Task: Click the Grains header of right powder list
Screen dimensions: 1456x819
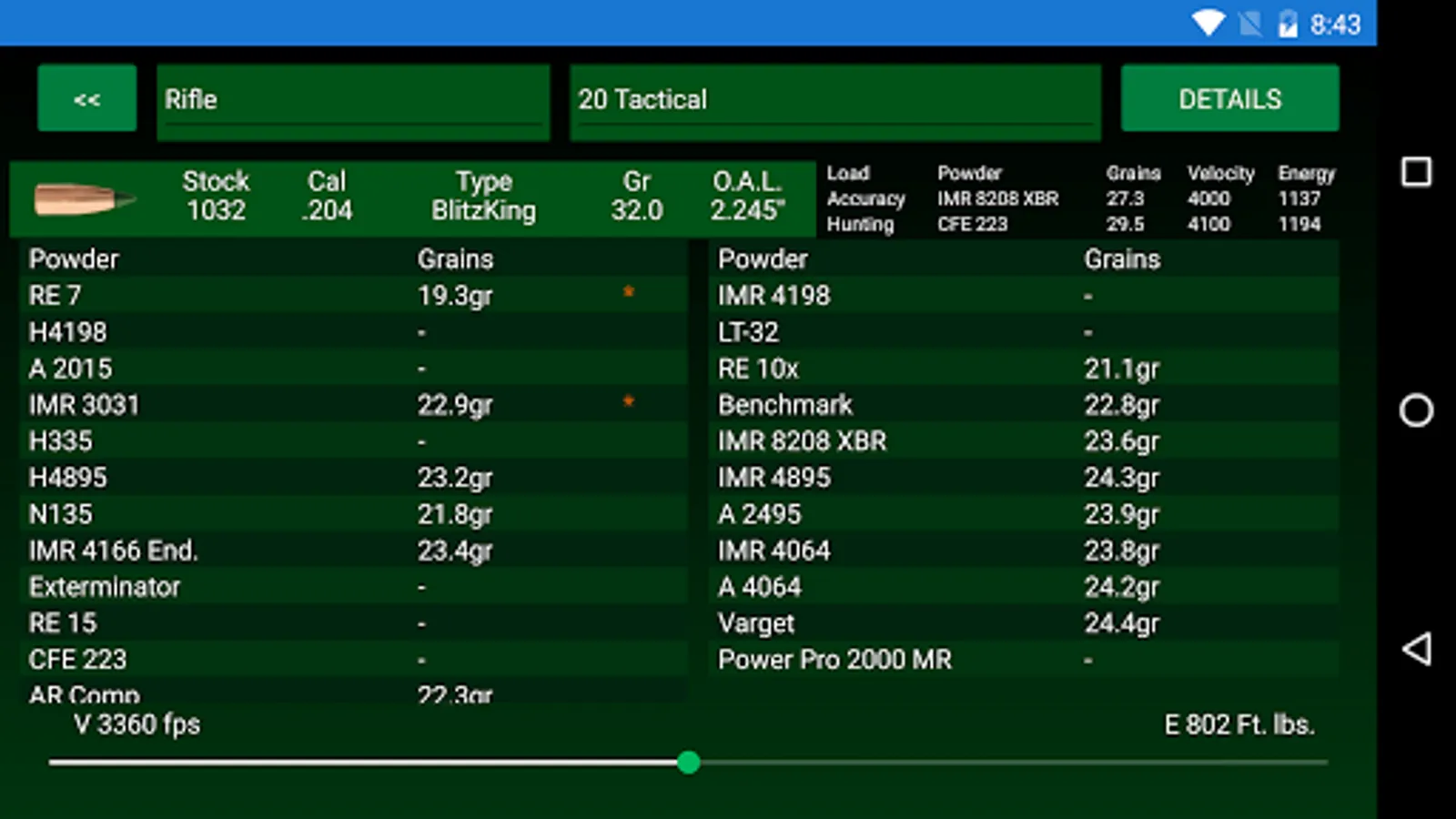Action: pyautogui.click(x=1122, y=259)
